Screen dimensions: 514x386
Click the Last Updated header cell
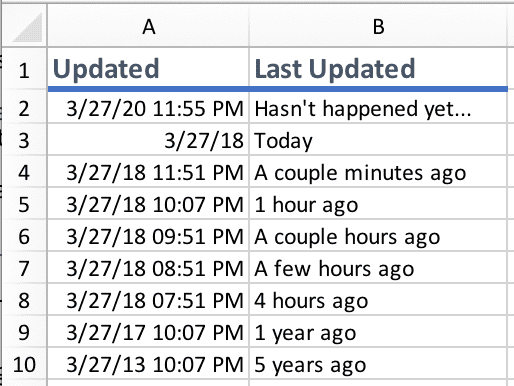378,69
